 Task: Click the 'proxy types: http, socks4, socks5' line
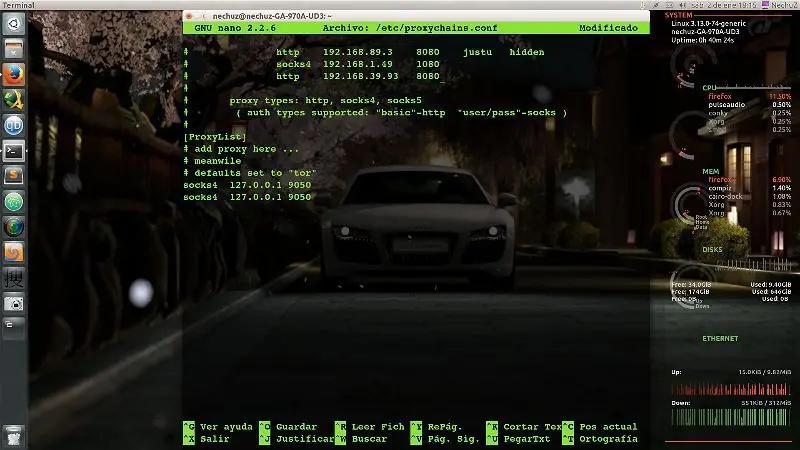(303, 101)
